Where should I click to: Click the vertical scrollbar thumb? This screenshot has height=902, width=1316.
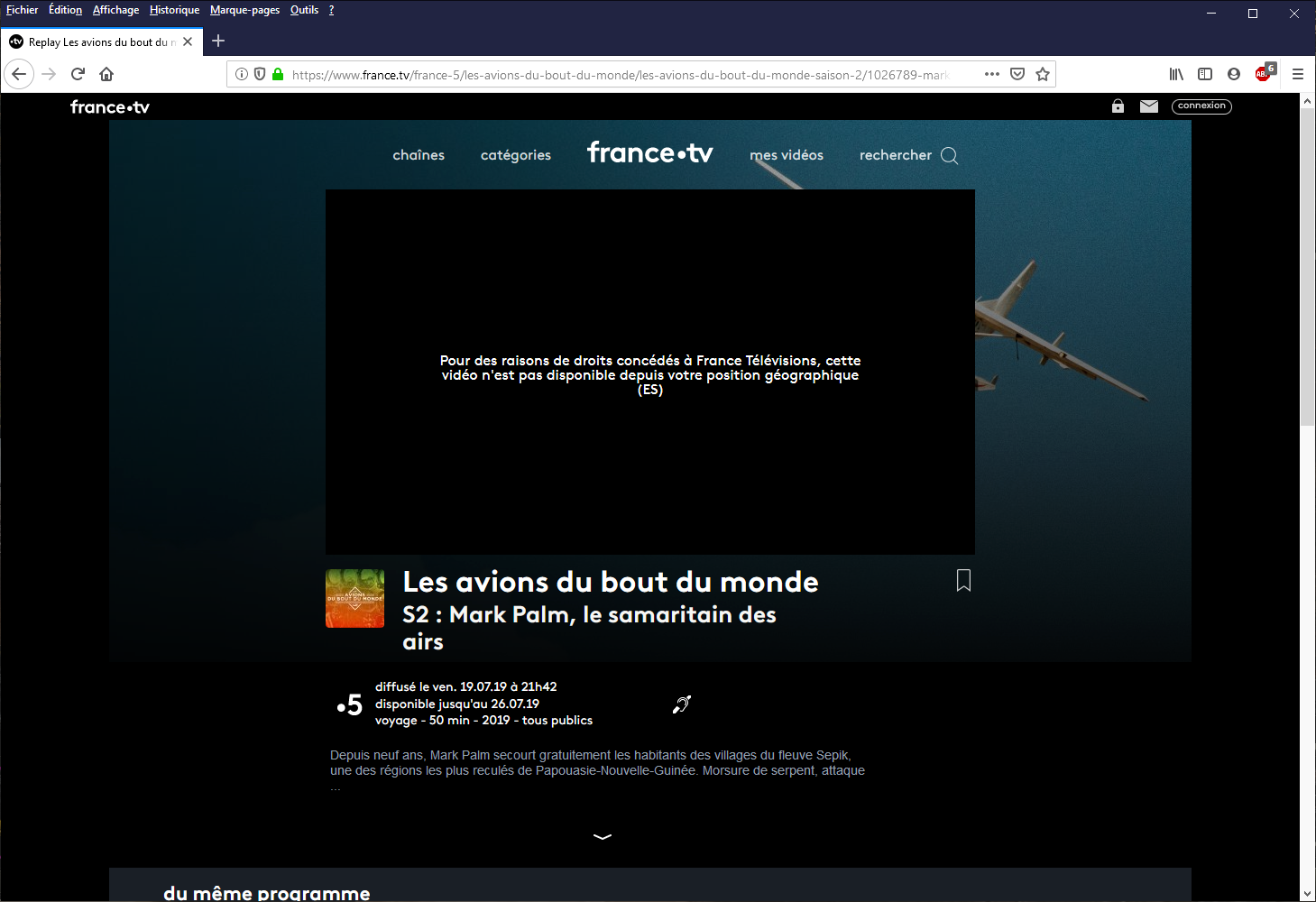(x=1307, y=268)
